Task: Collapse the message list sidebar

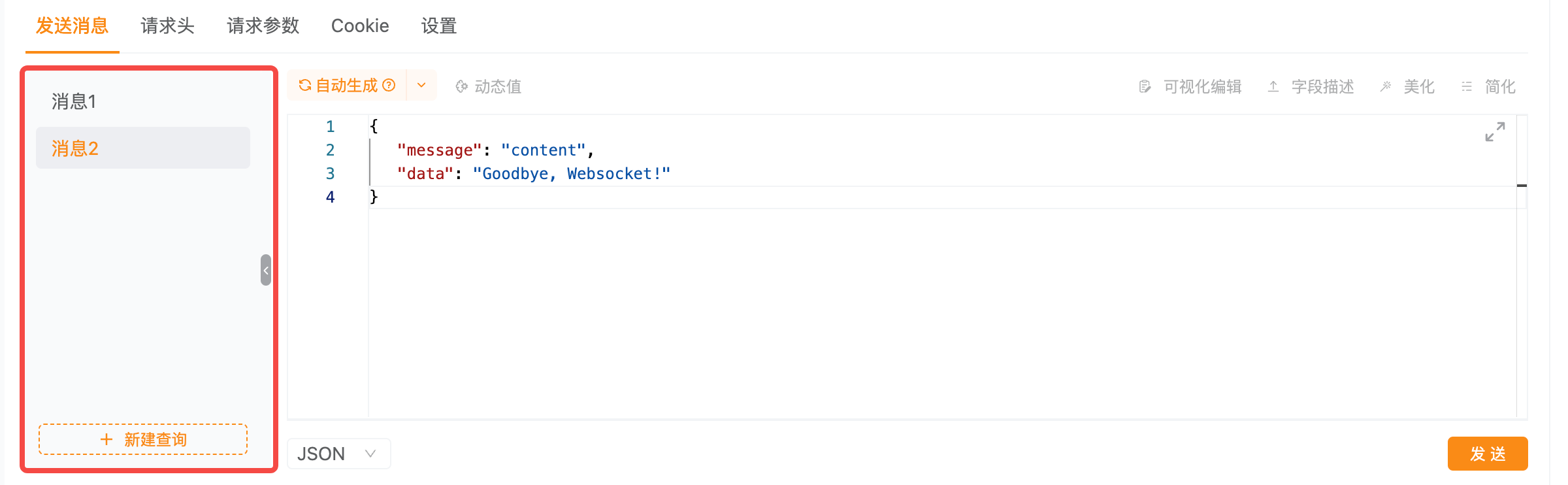Action: coord(266,270)
